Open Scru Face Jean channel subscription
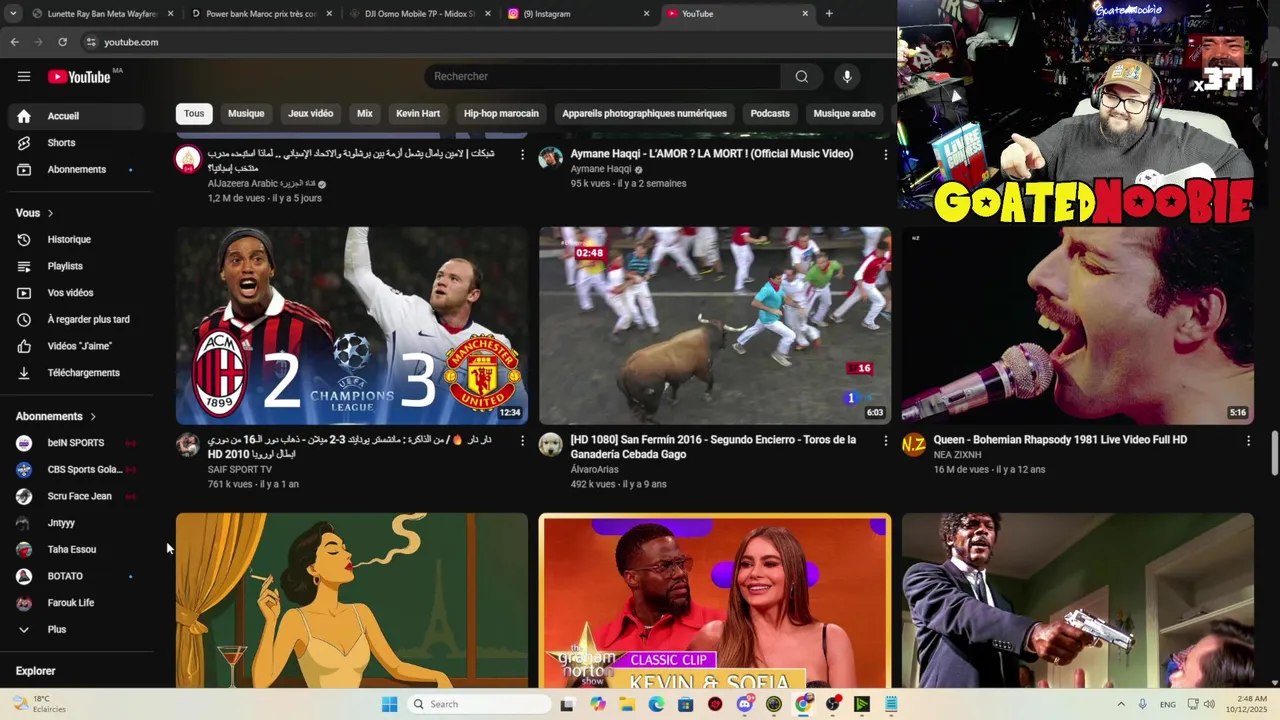This screenshot has height=720, width=1280. 76,496
